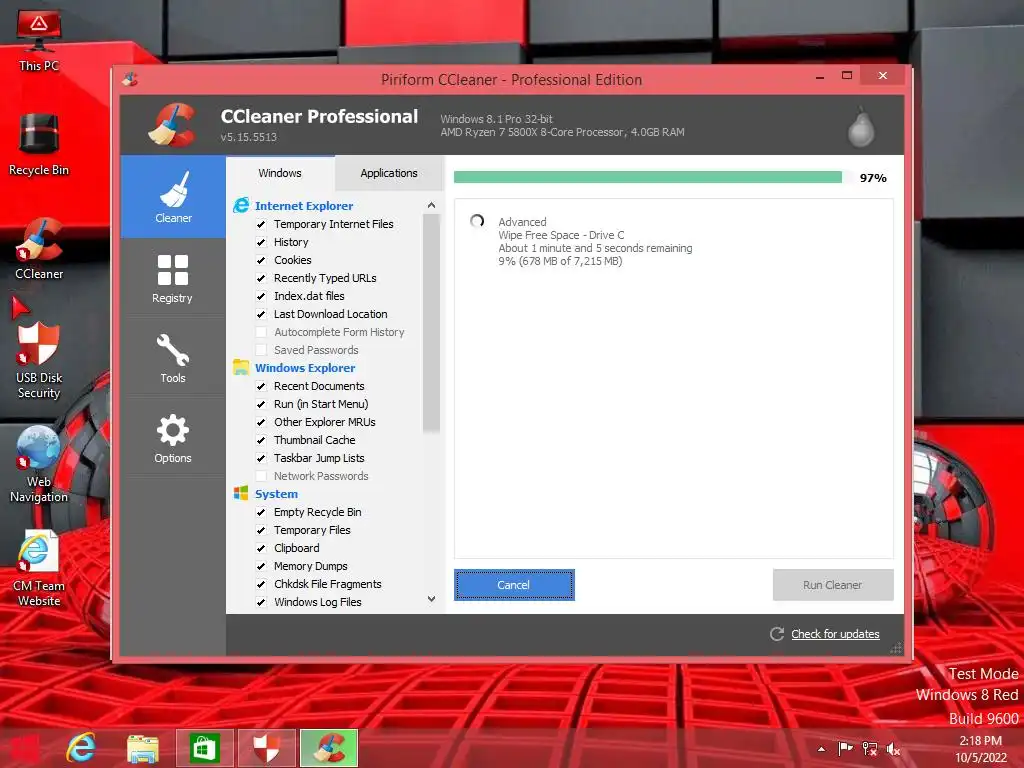Open This PC desktop icon
The width and height of the screenshot is (1024, 768).
tap(39, 40)
